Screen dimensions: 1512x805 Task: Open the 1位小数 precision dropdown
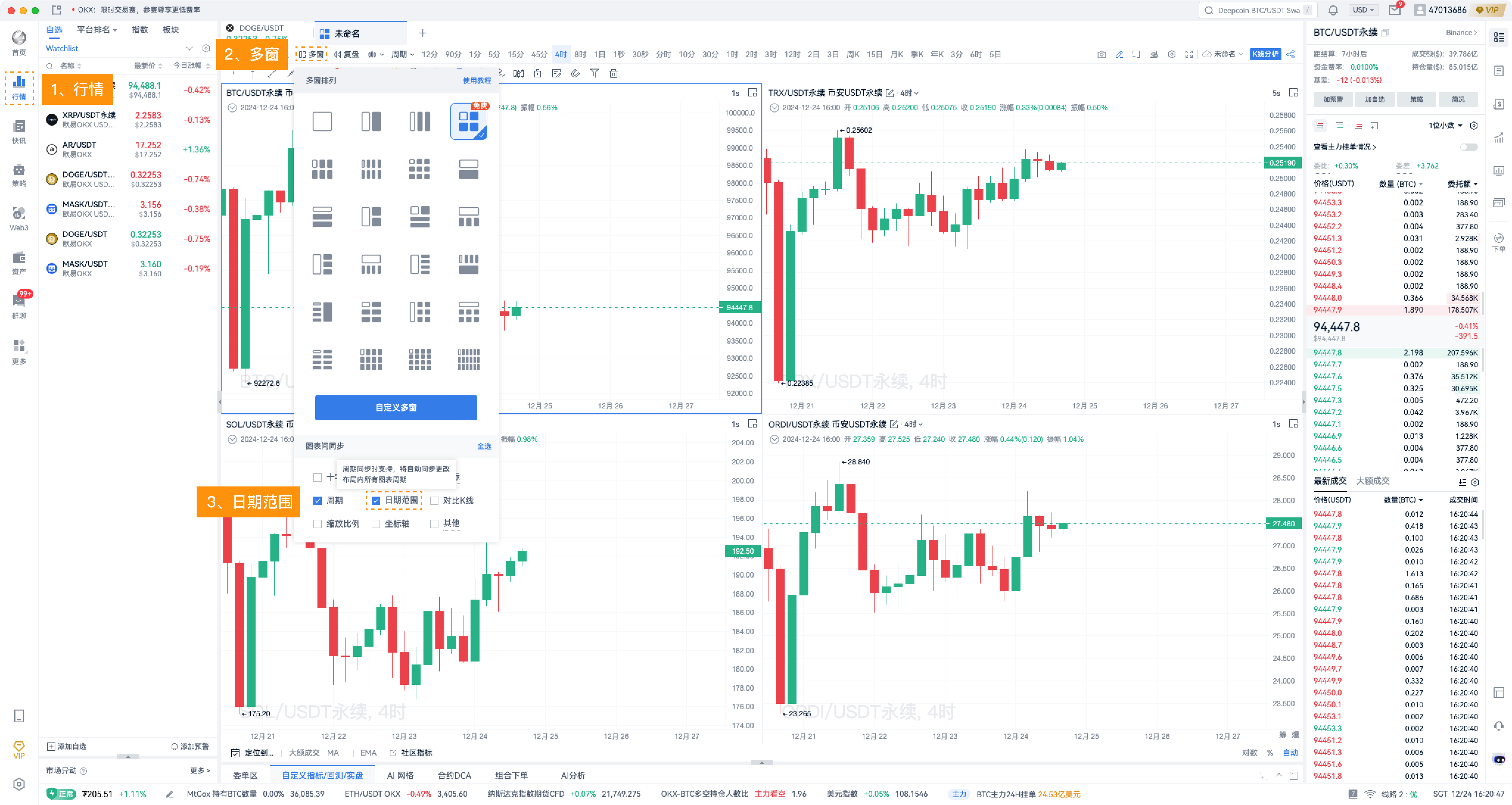pos(1446,126)
